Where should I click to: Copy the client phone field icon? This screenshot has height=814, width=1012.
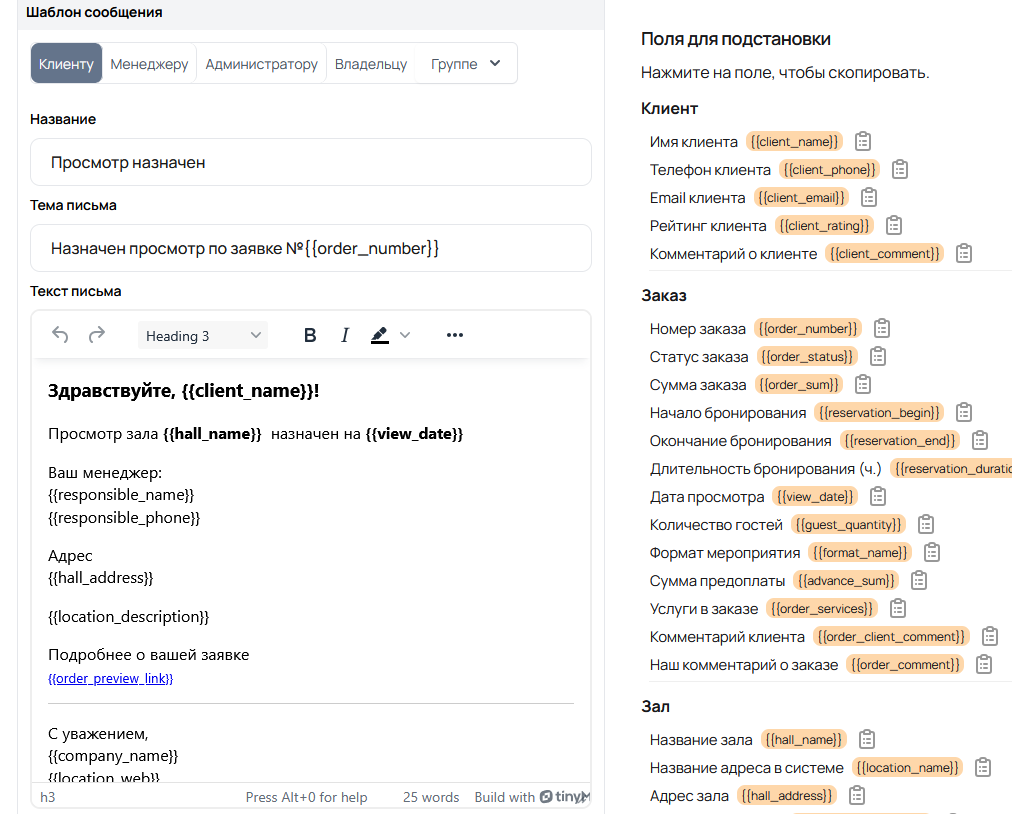point(900,170)
